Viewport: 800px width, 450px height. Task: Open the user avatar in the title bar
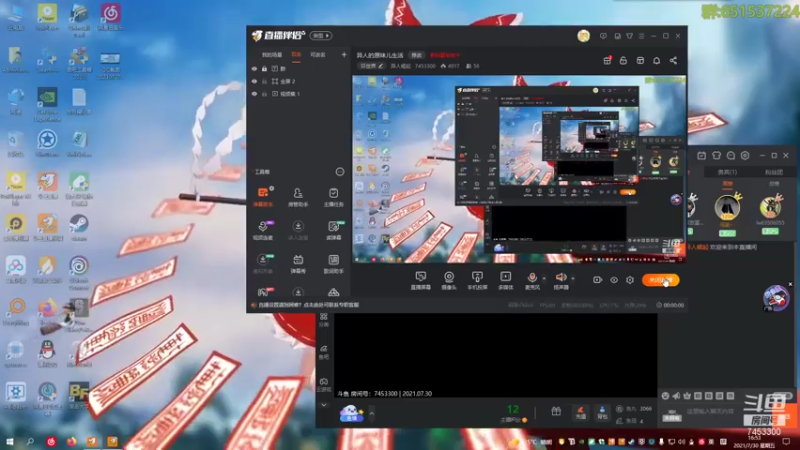pyautogui.click(x=584, y=36)
